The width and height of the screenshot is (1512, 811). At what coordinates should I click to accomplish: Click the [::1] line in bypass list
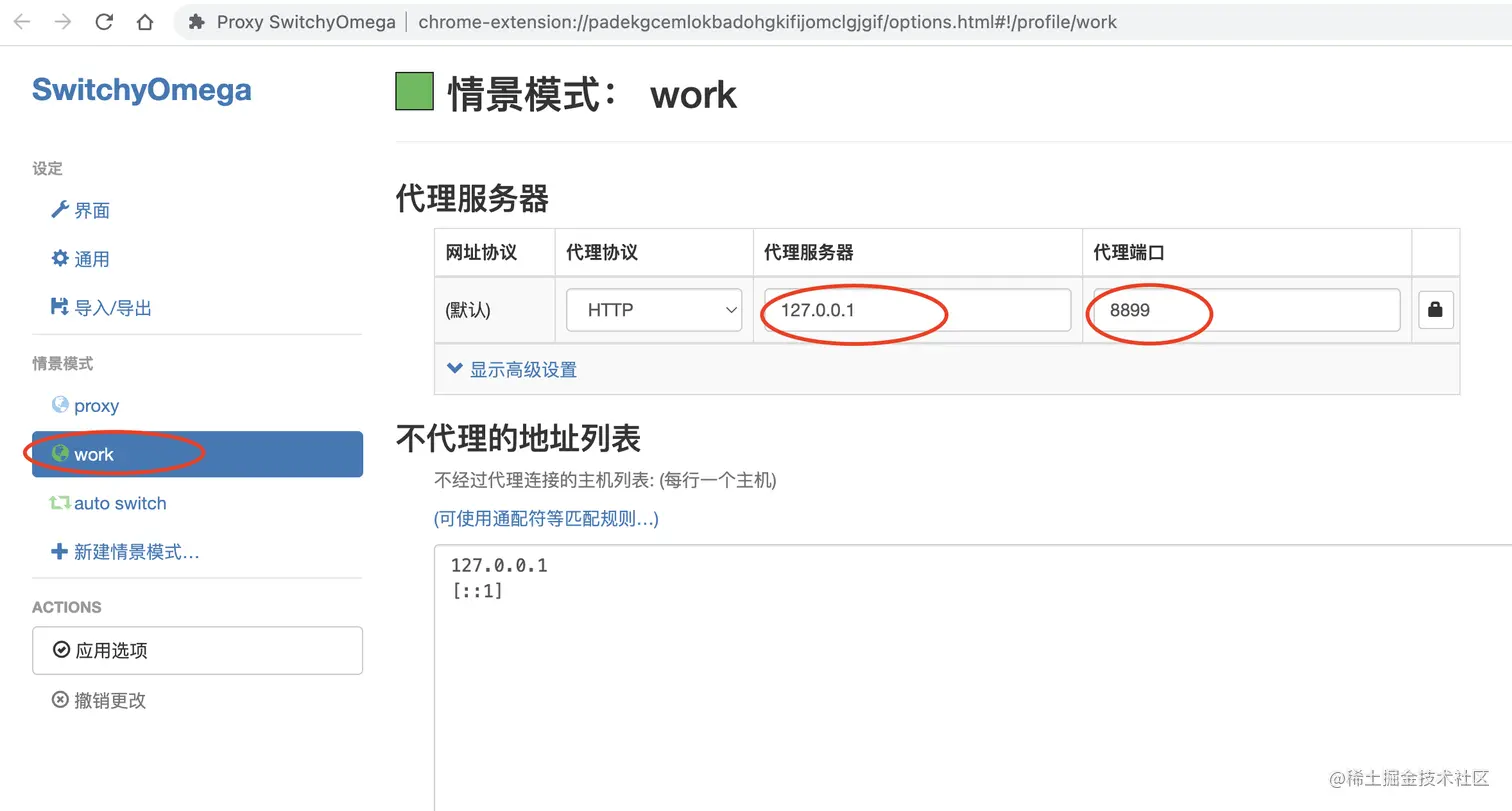tap(477, 591)
